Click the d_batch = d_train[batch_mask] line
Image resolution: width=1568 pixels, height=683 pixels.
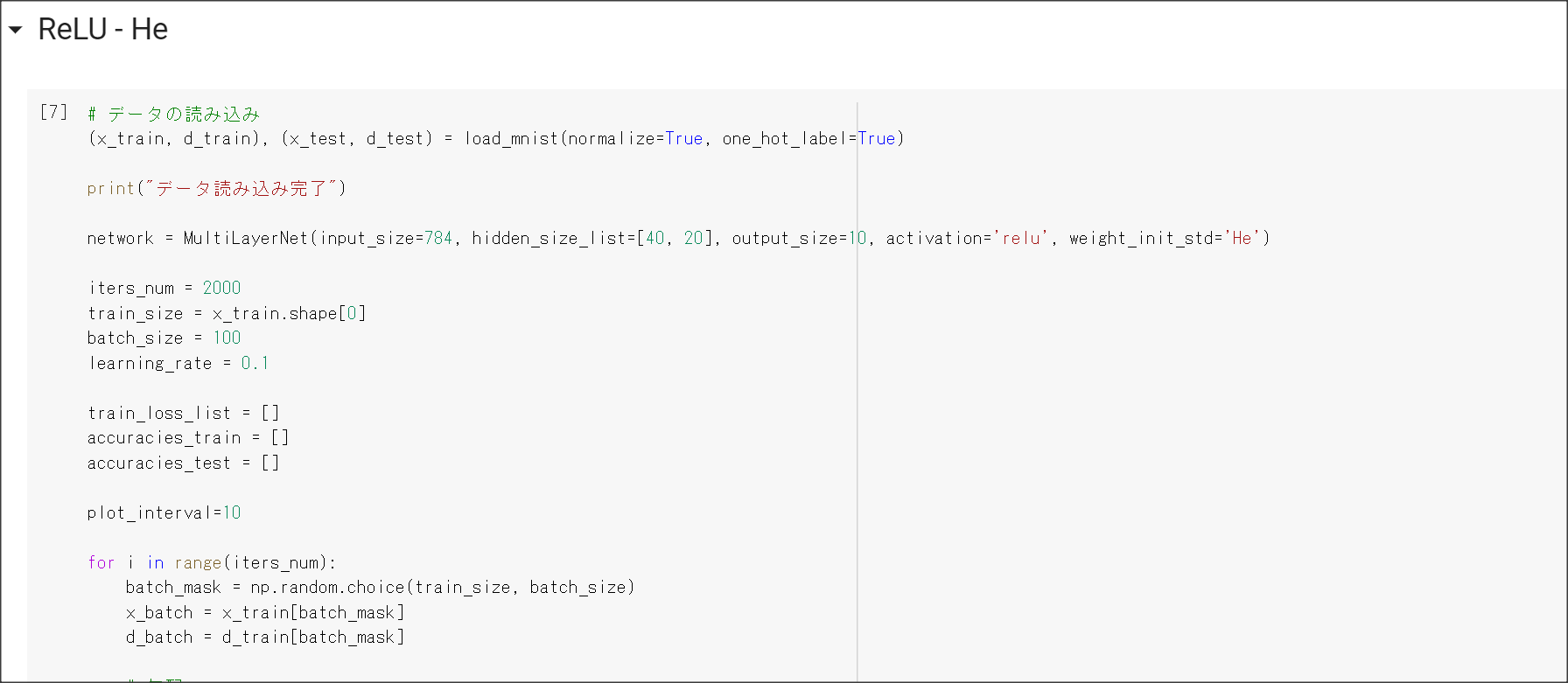point(265,637)
